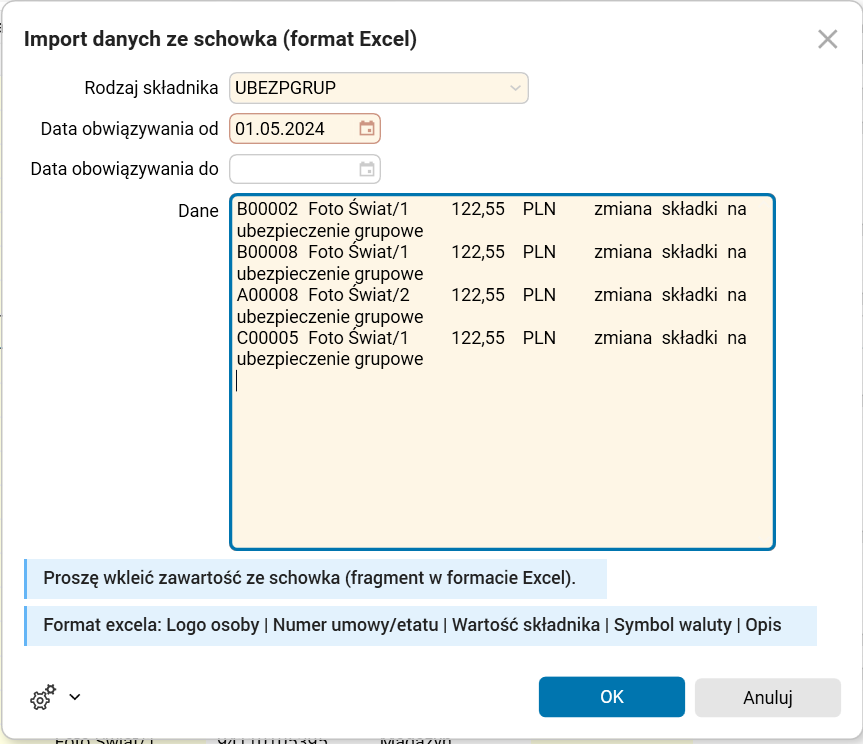Click the Format excela hint bar

pos(412,625)
